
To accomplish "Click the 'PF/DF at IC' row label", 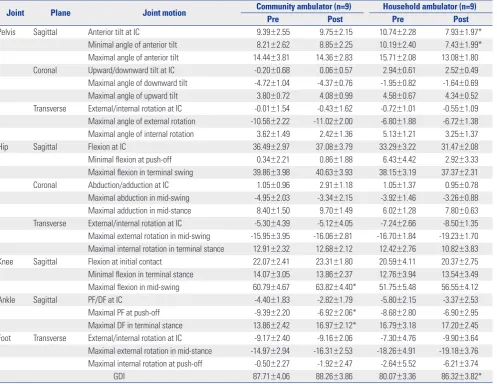I will pos(105,300).
